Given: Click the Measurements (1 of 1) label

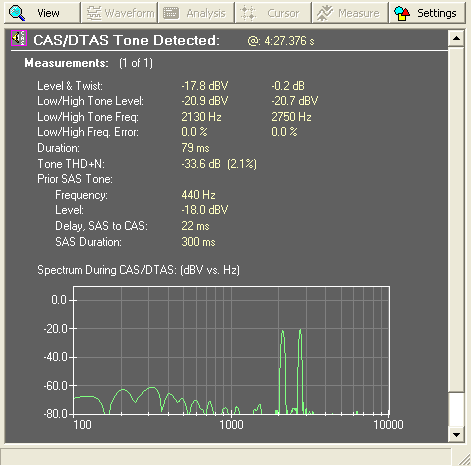Looking at the screenshot, I should (88, 63).
